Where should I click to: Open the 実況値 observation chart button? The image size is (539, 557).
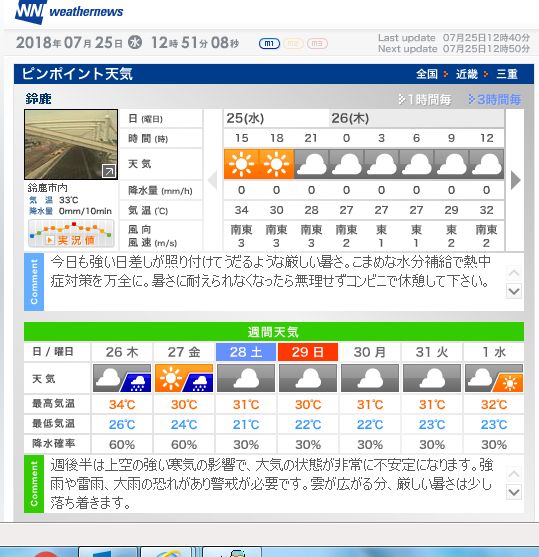point(71,234)
